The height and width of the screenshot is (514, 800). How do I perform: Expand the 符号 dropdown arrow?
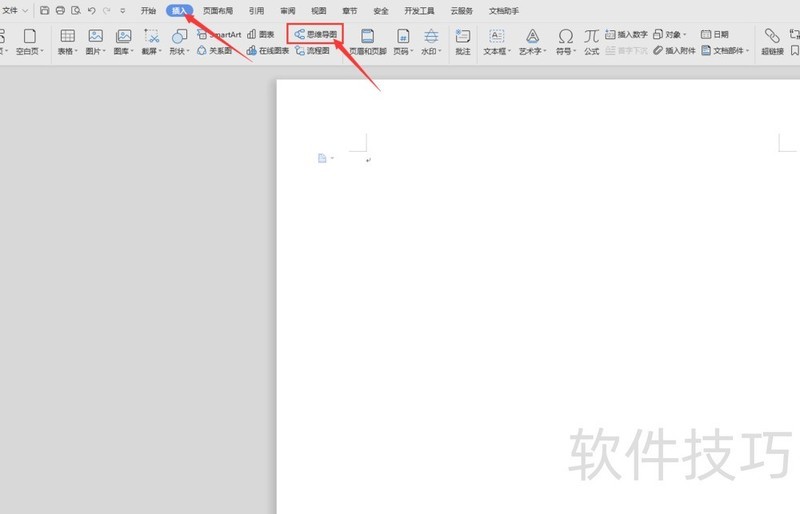pos(574,51)
